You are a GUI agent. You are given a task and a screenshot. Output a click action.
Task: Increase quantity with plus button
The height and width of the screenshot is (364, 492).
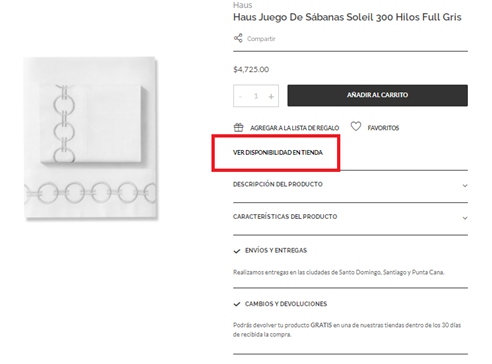[x=271, y=96]
